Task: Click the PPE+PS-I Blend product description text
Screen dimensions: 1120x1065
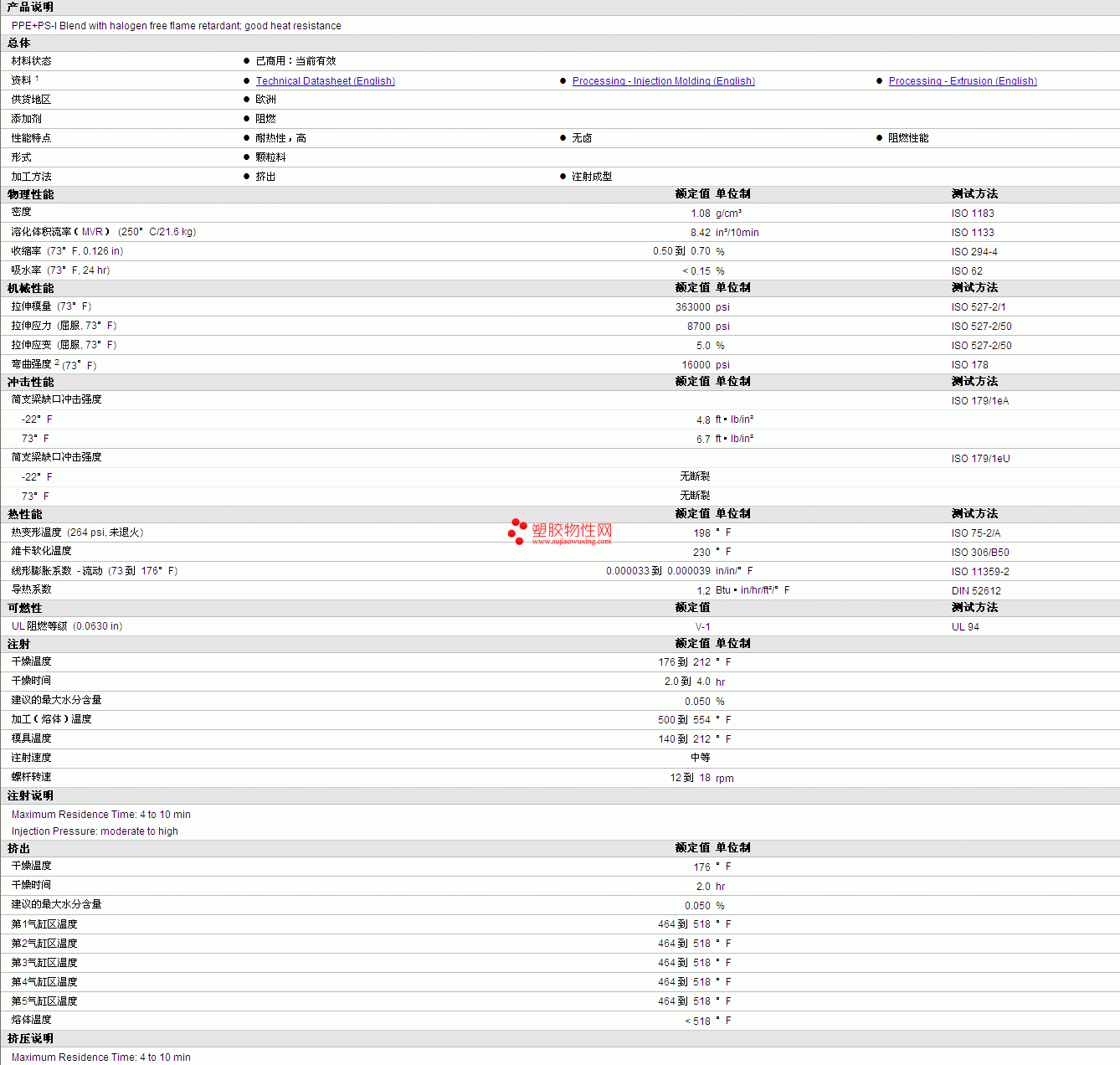Action: [x=177, y=26]
